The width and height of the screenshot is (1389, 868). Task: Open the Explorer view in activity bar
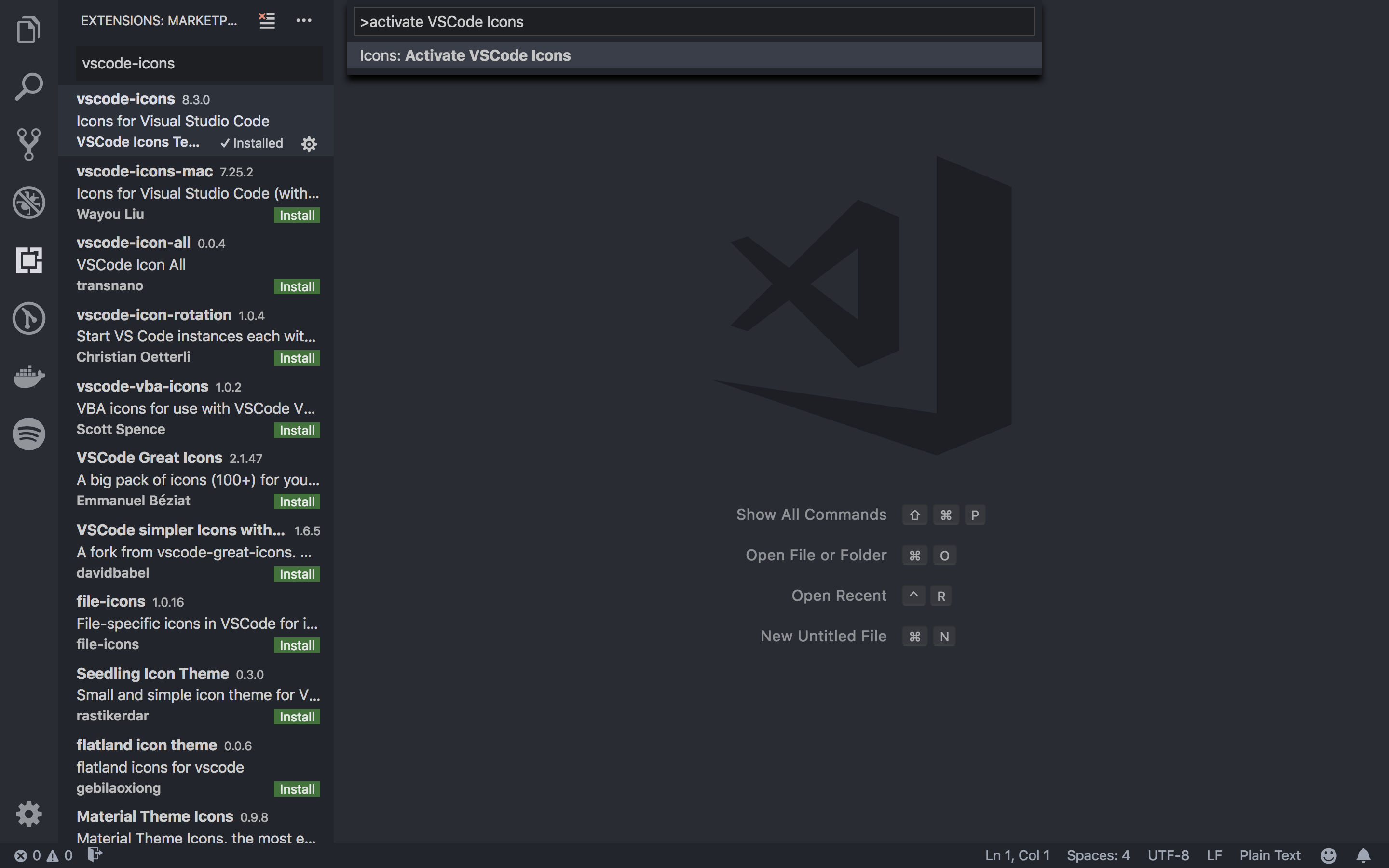[29, 29]
